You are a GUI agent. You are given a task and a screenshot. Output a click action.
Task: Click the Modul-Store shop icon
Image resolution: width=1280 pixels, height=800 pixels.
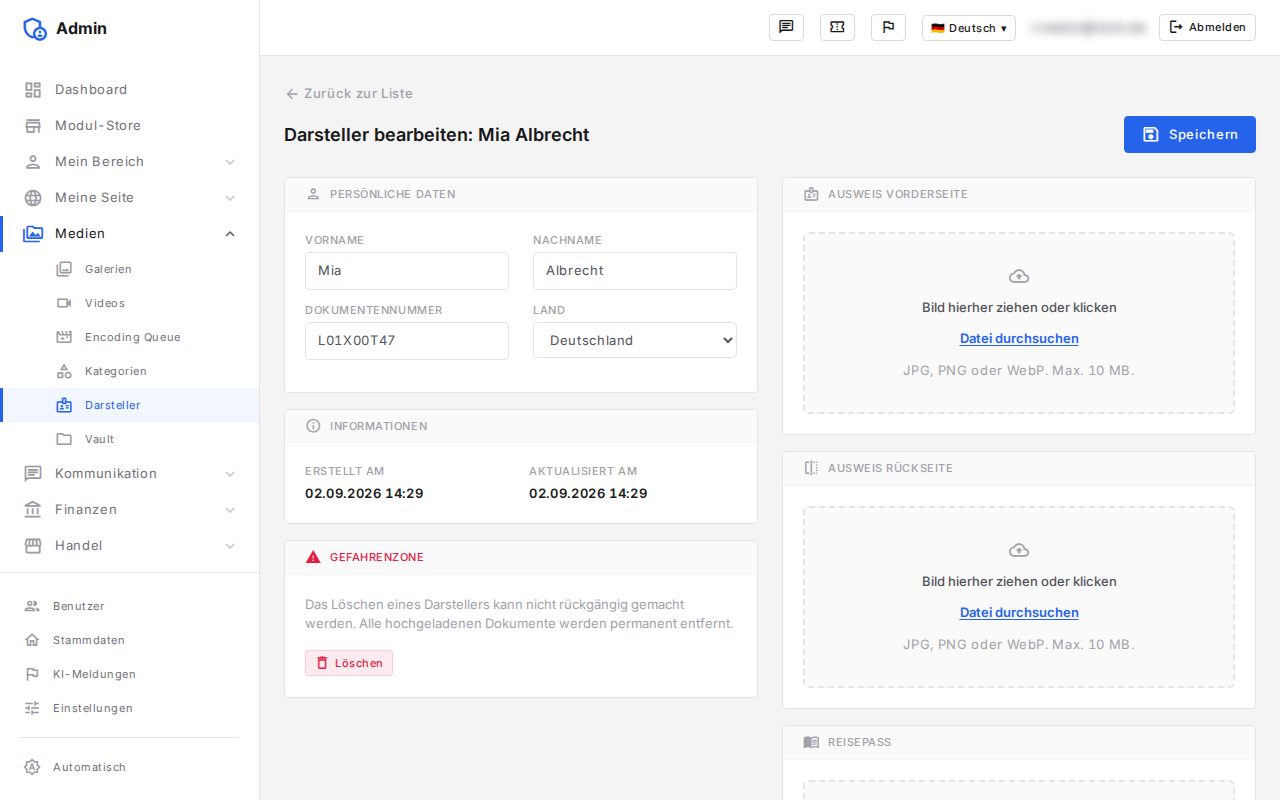point(33,126)
